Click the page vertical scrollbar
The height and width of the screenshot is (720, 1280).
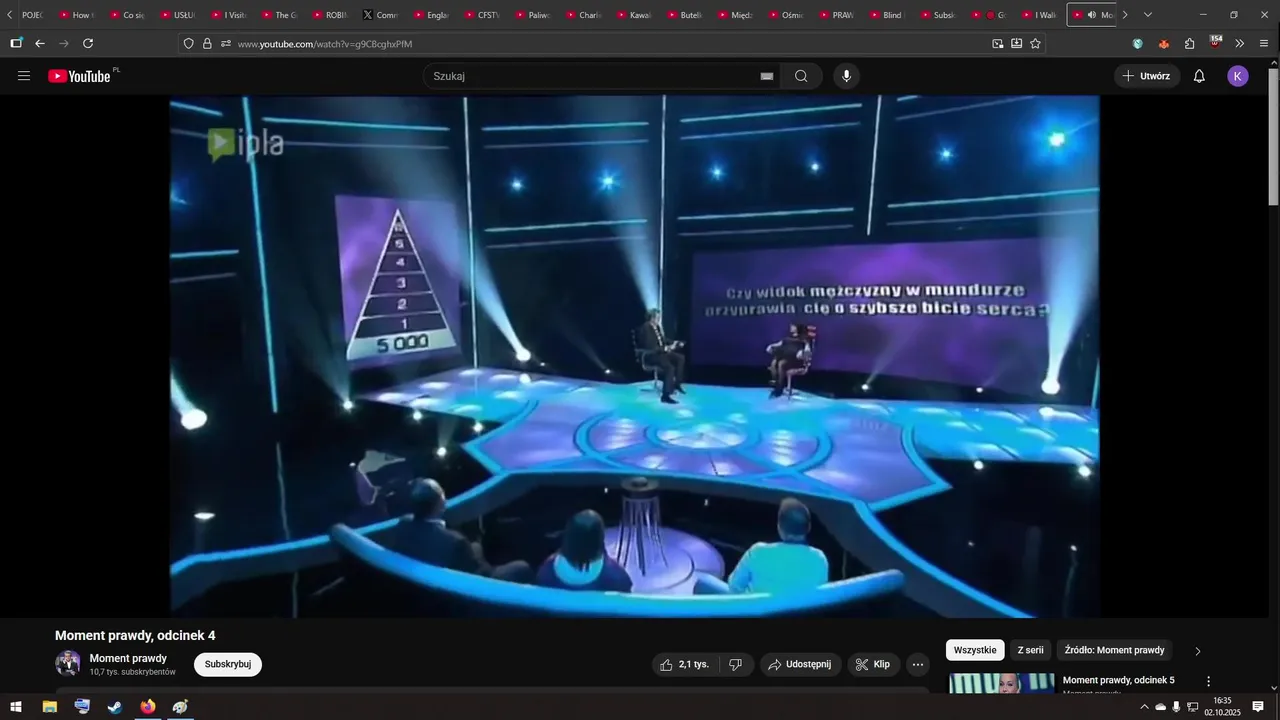[x=1273, y=138]
